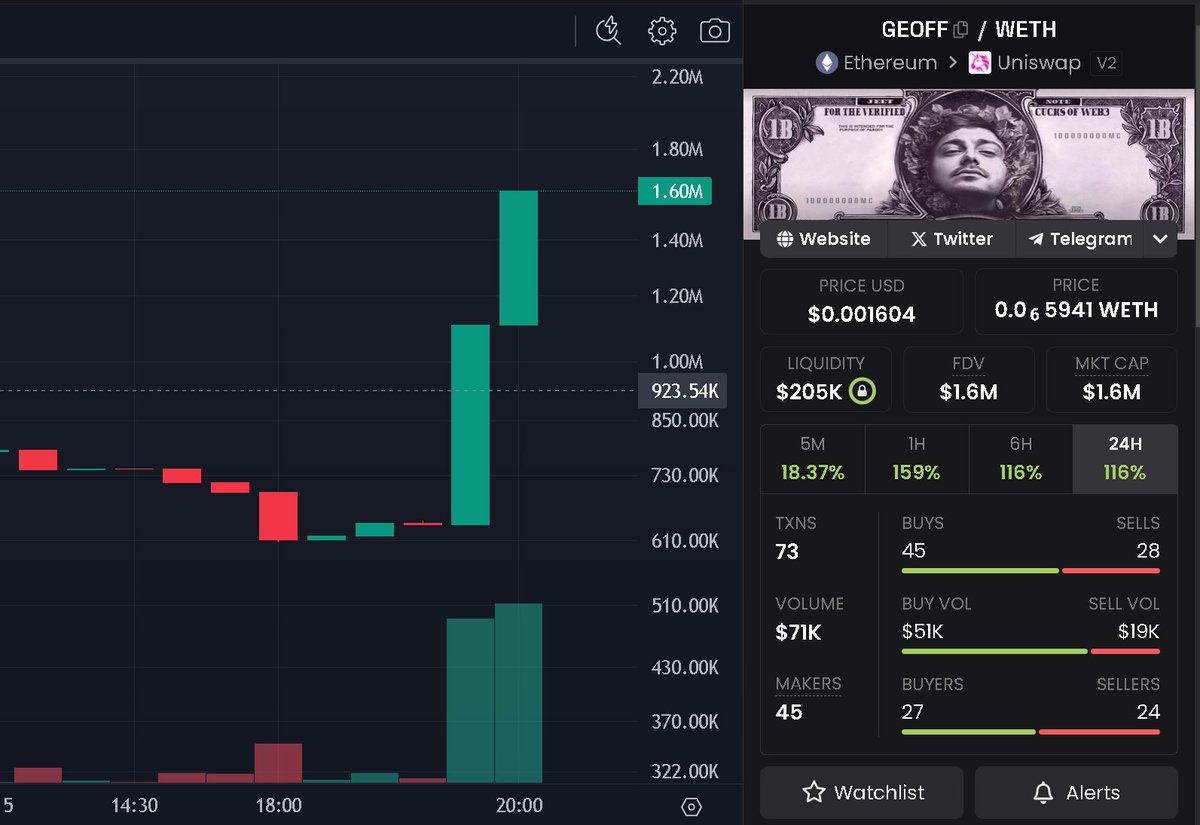Click the Ethereum chain link
Viewport: 1200px width, 825px height.
click(890, 63)
